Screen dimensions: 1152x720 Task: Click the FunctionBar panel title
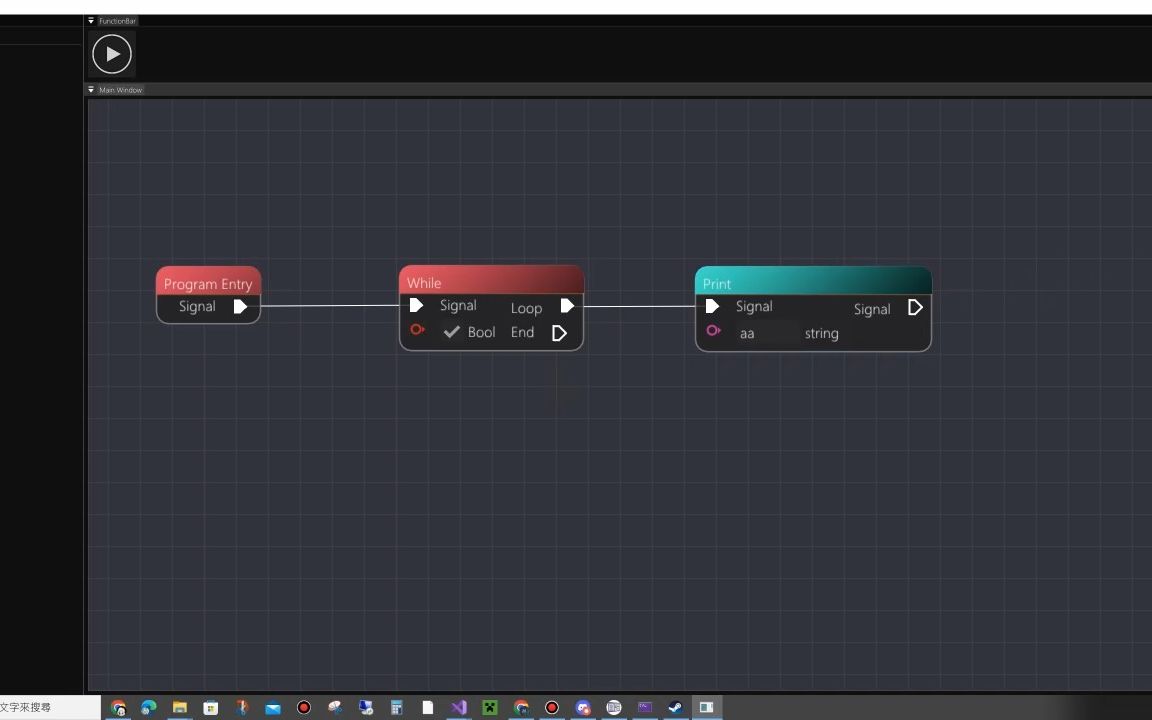[118, 21]
